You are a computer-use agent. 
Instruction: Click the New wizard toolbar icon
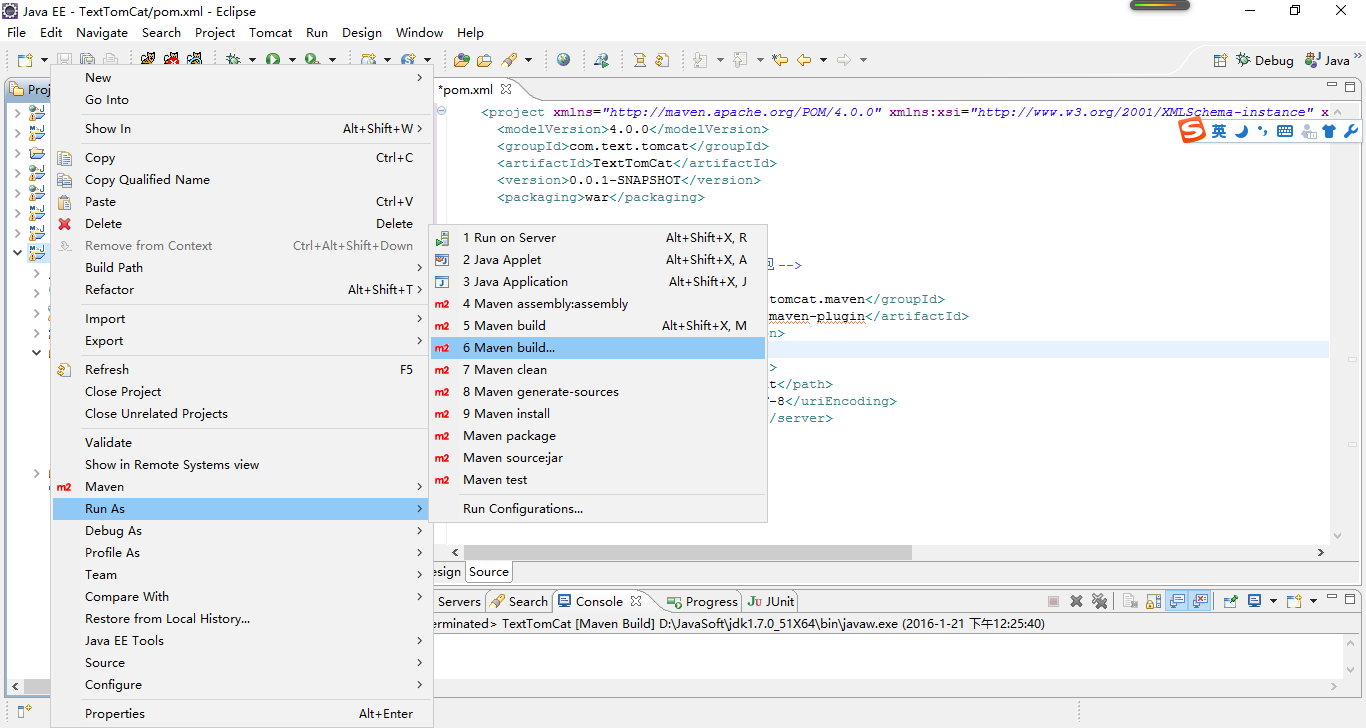coord(26,60)
